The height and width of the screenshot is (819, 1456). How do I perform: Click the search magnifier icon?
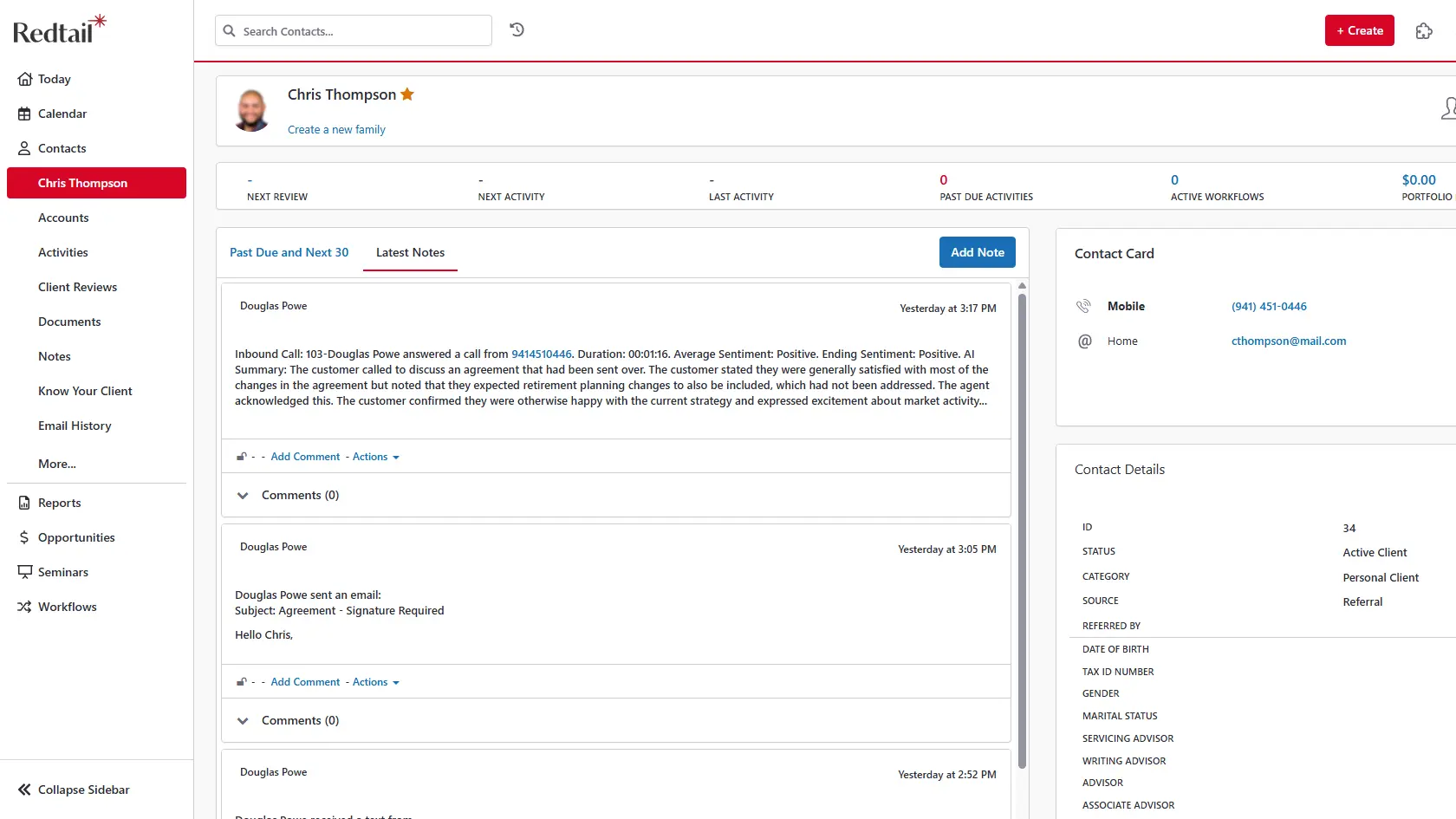[230, 31]
